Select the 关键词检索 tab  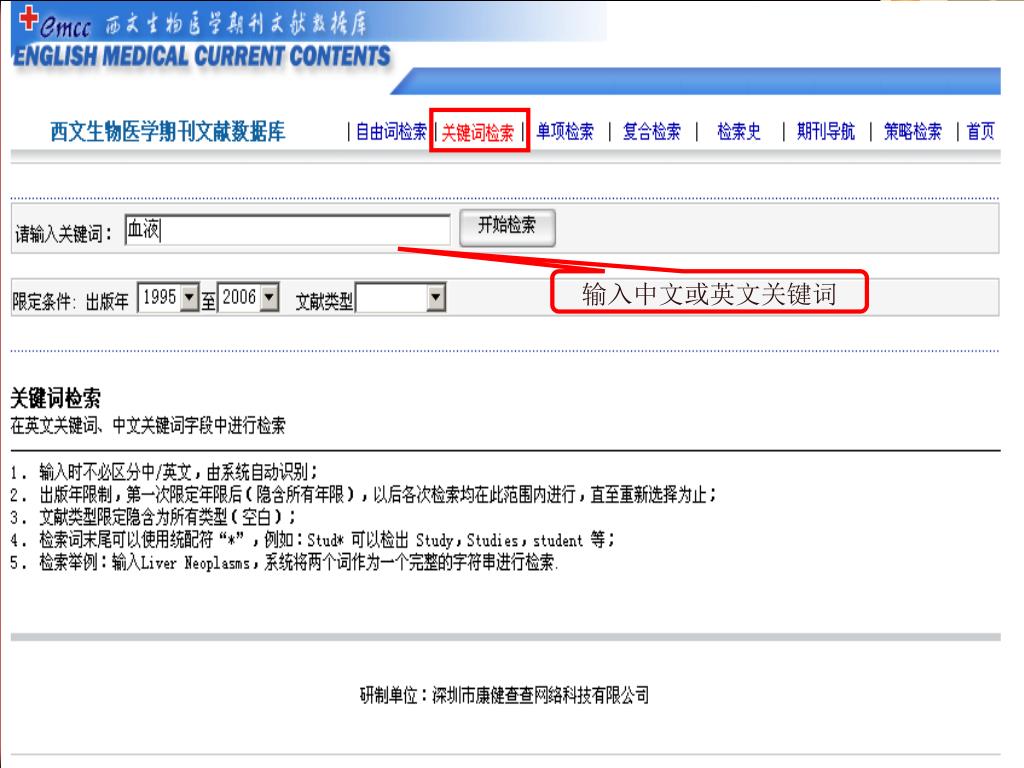click(478, 133)
